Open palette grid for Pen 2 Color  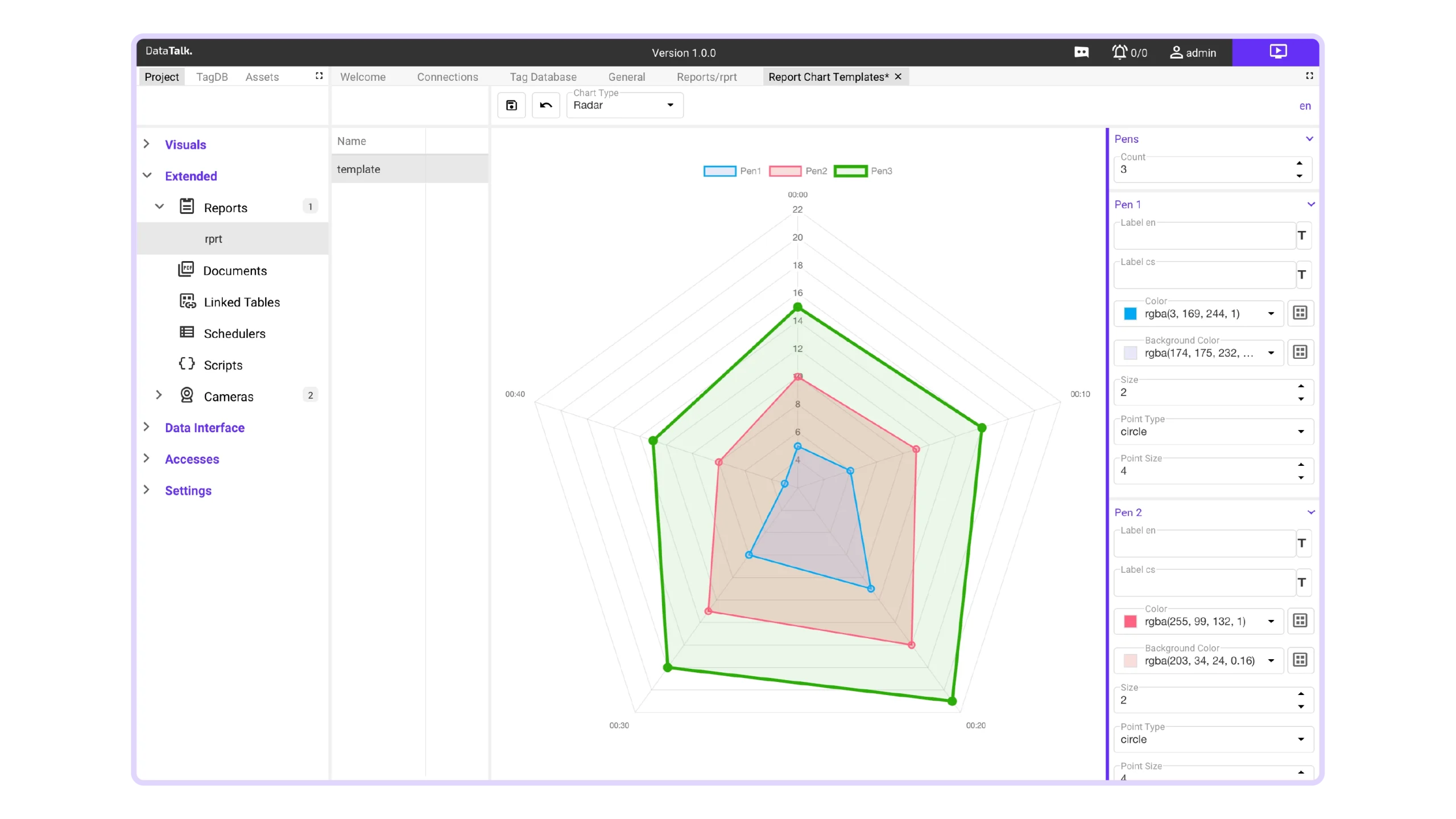click(1300, 621)
